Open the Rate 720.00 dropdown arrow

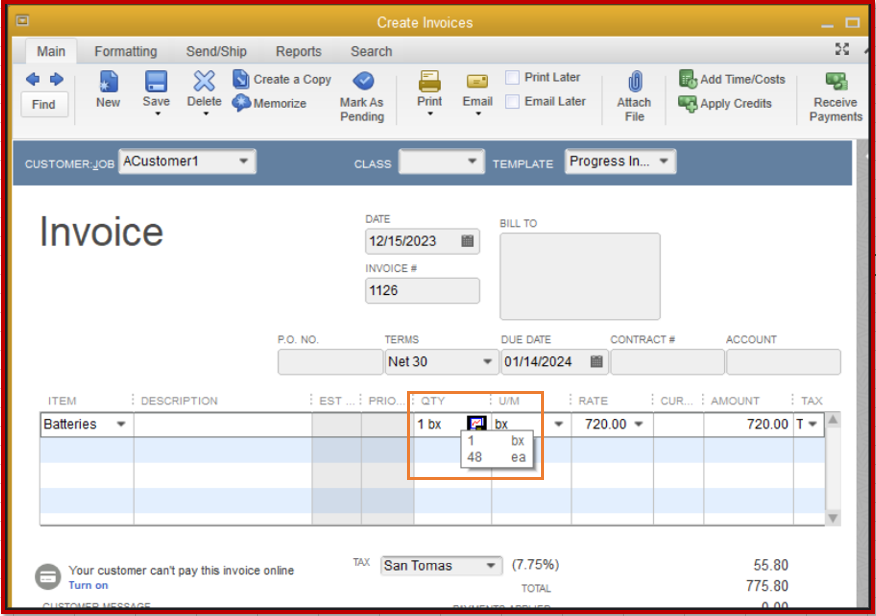pyautogui.click(x=639, y=424)
